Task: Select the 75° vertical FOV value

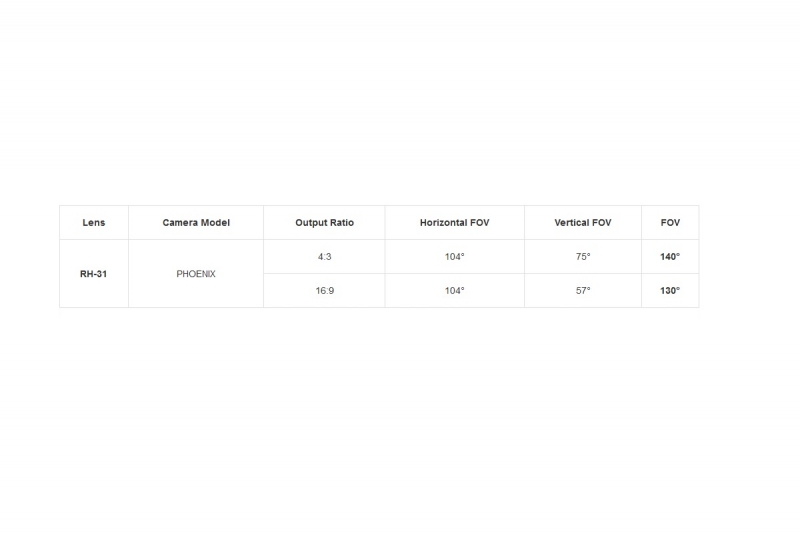Action: click(x=583, y=257)
